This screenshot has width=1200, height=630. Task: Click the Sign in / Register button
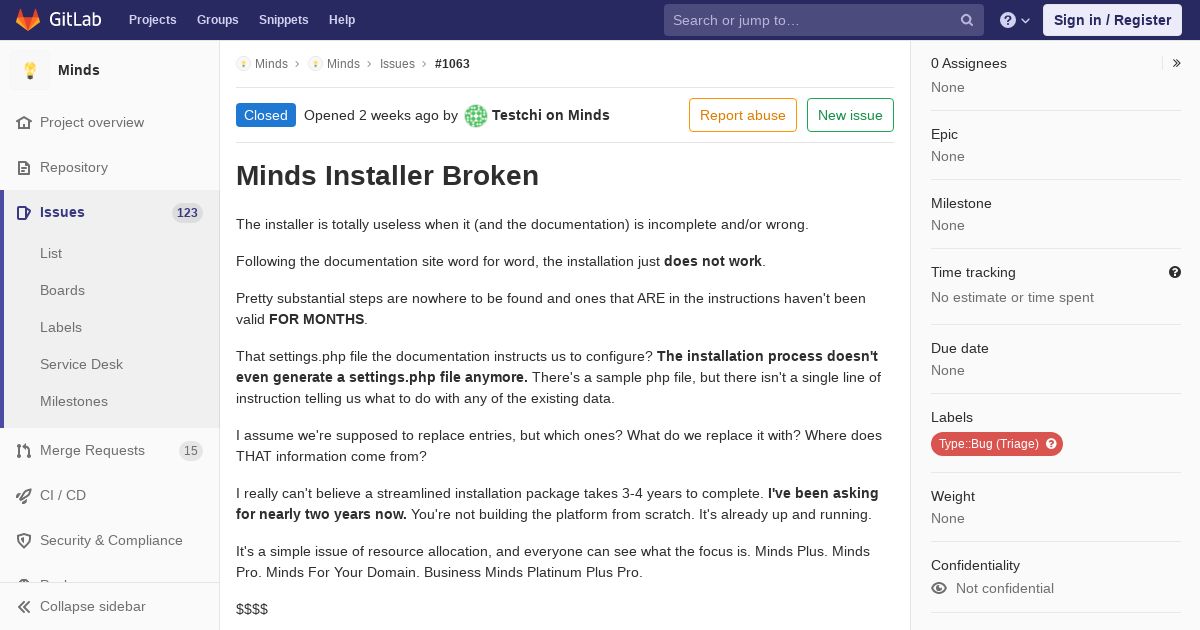(1112, 20)
